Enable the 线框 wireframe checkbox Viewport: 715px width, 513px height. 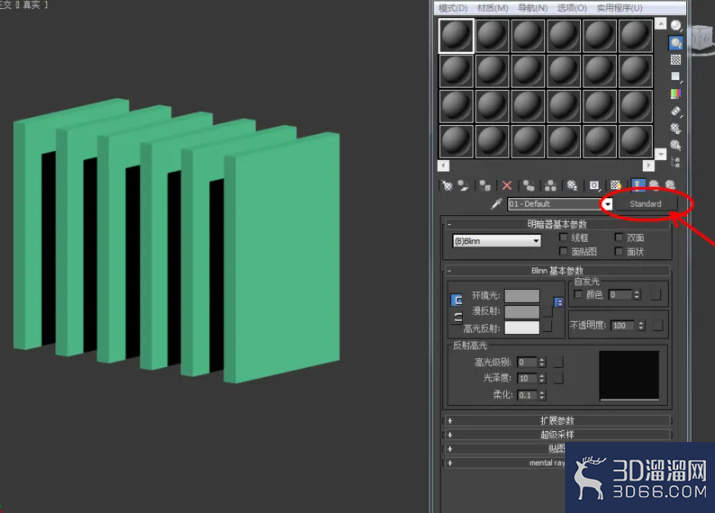[x=564, y=237]
